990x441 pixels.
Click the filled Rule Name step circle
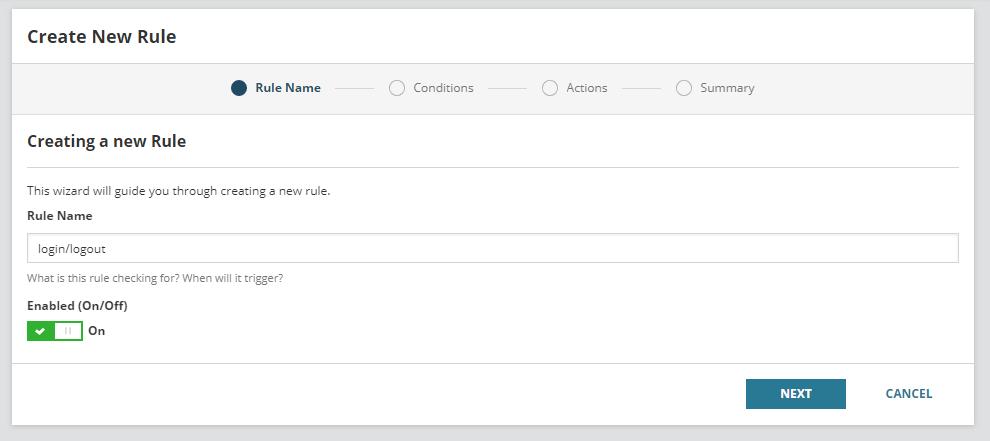click(239, 88)
